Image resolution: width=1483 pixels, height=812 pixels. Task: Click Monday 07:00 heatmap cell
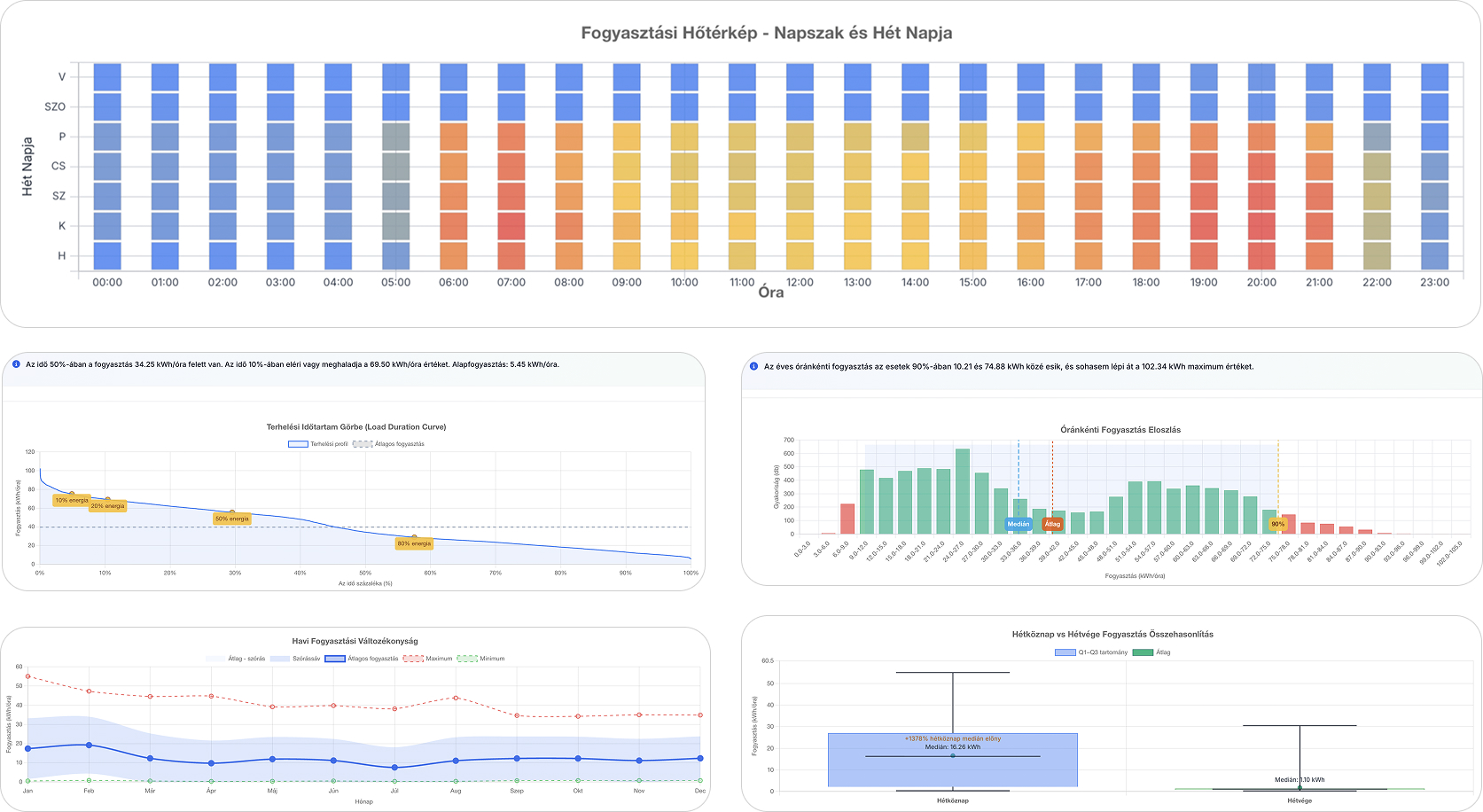coord(511,255)
